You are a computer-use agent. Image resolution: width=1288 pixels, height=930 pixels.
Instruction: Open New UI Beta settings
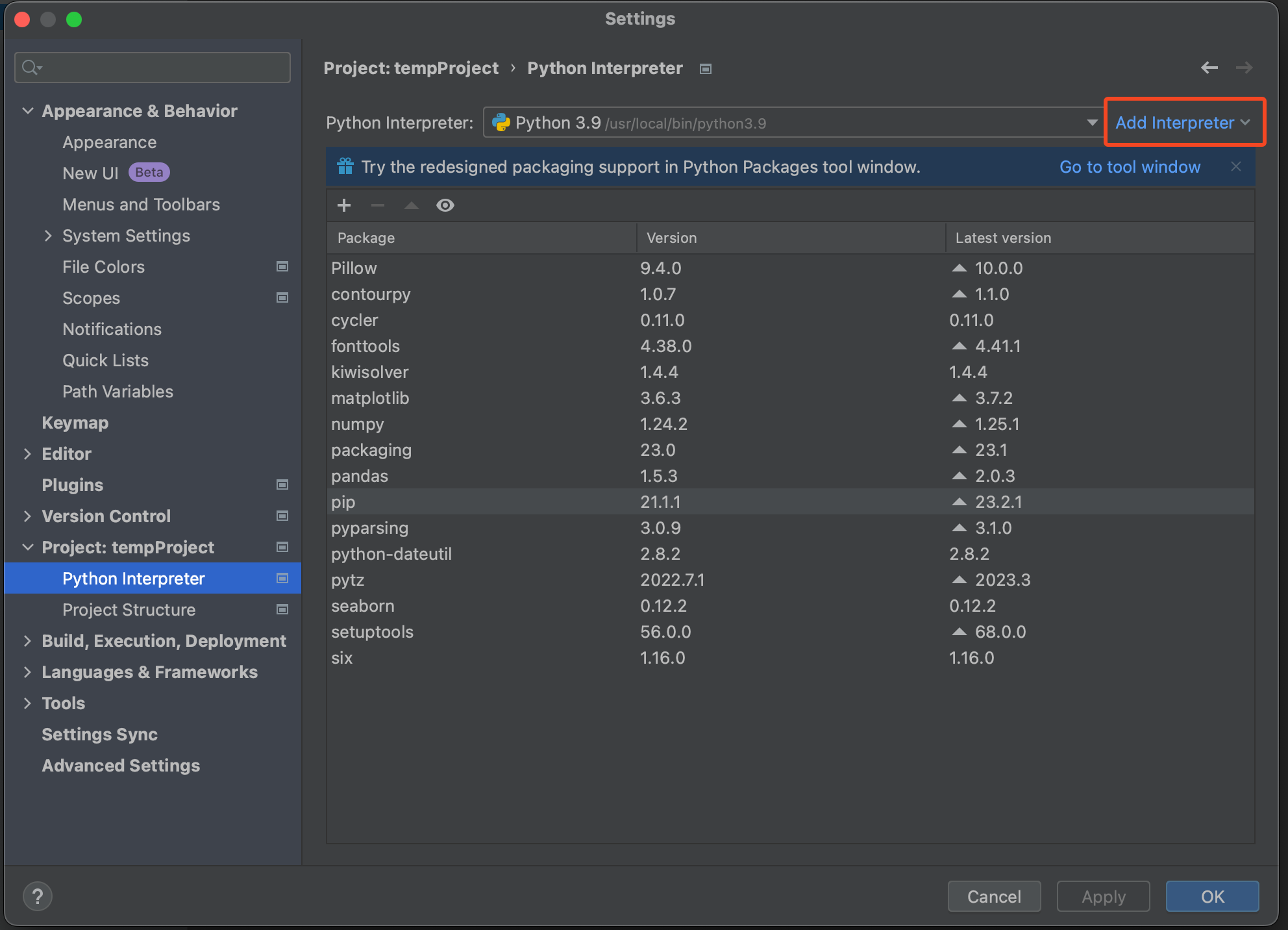[x=116, y=173]
